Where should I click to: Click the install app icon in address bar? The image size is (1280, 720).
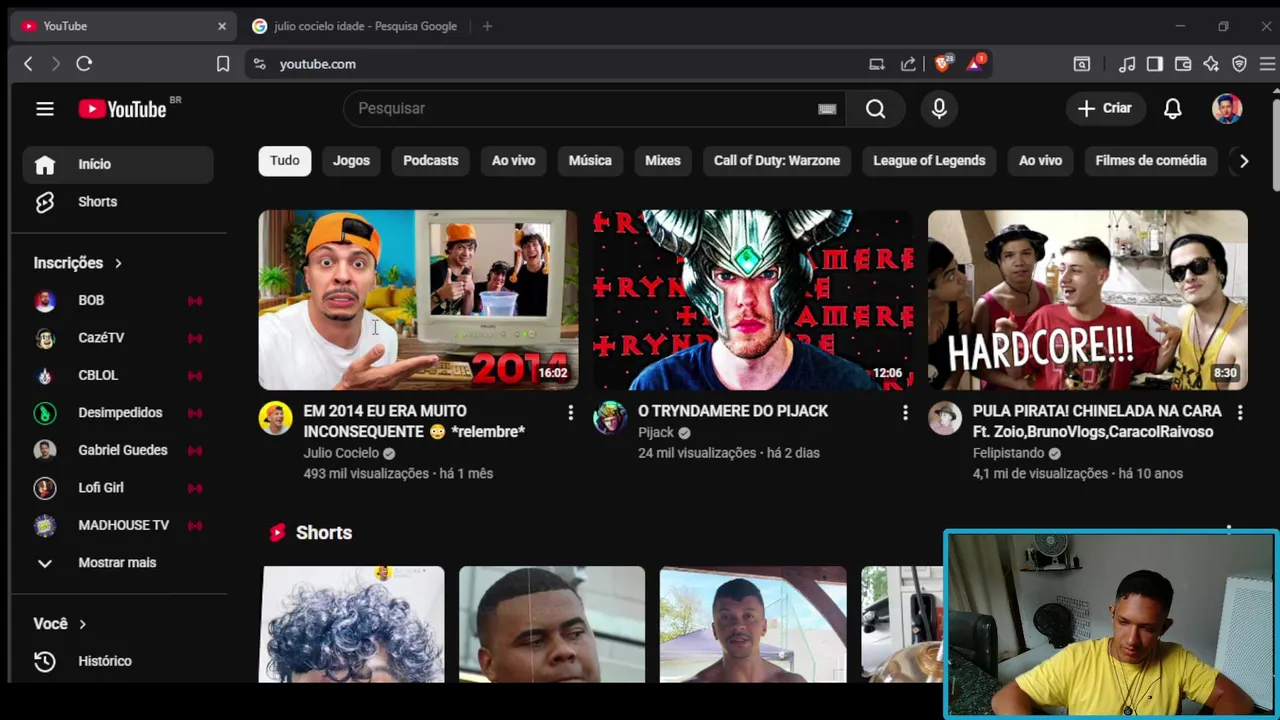tap(876, 64)
